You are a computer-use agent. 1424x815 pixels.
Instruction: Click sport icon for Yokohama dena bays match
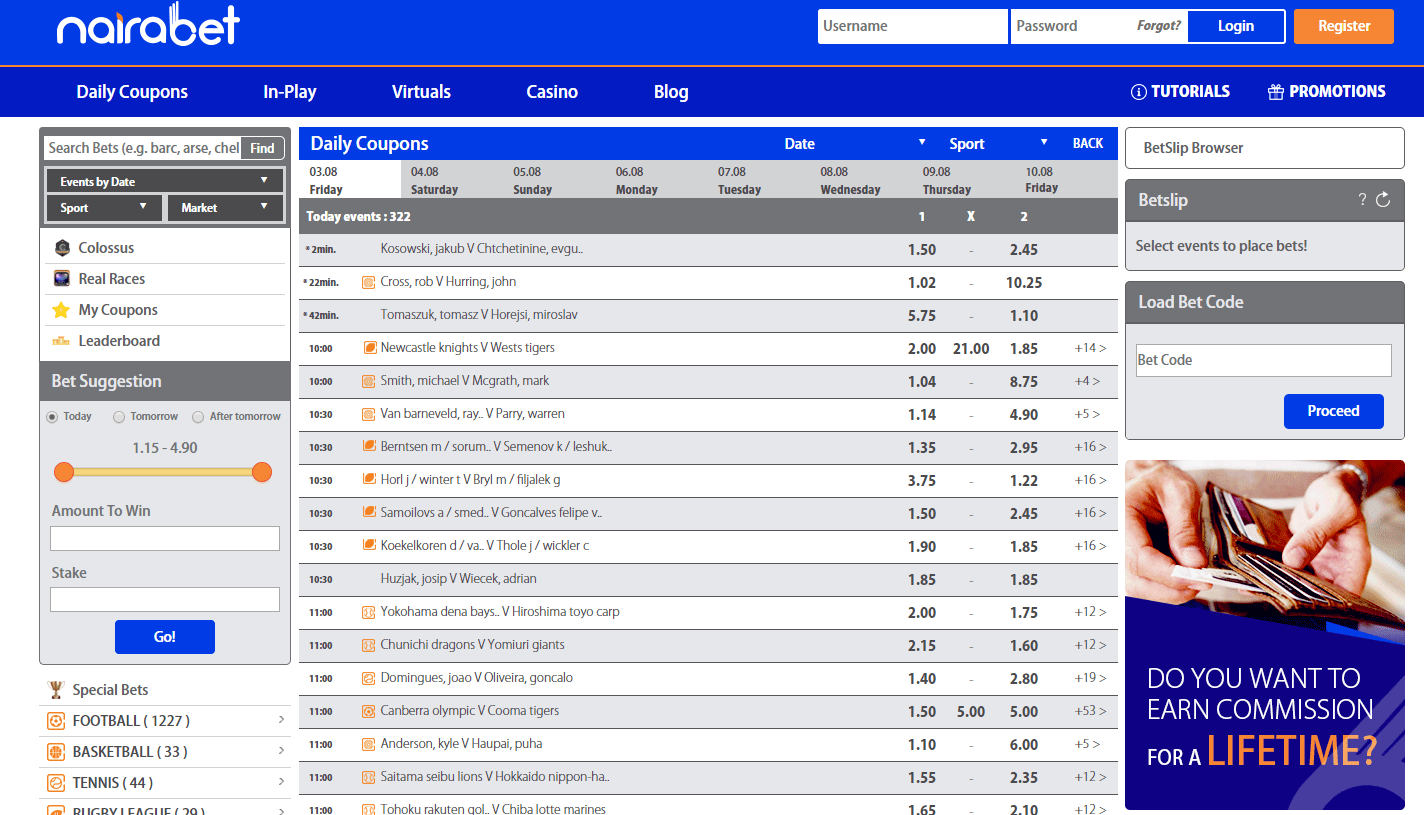point(368,612)
